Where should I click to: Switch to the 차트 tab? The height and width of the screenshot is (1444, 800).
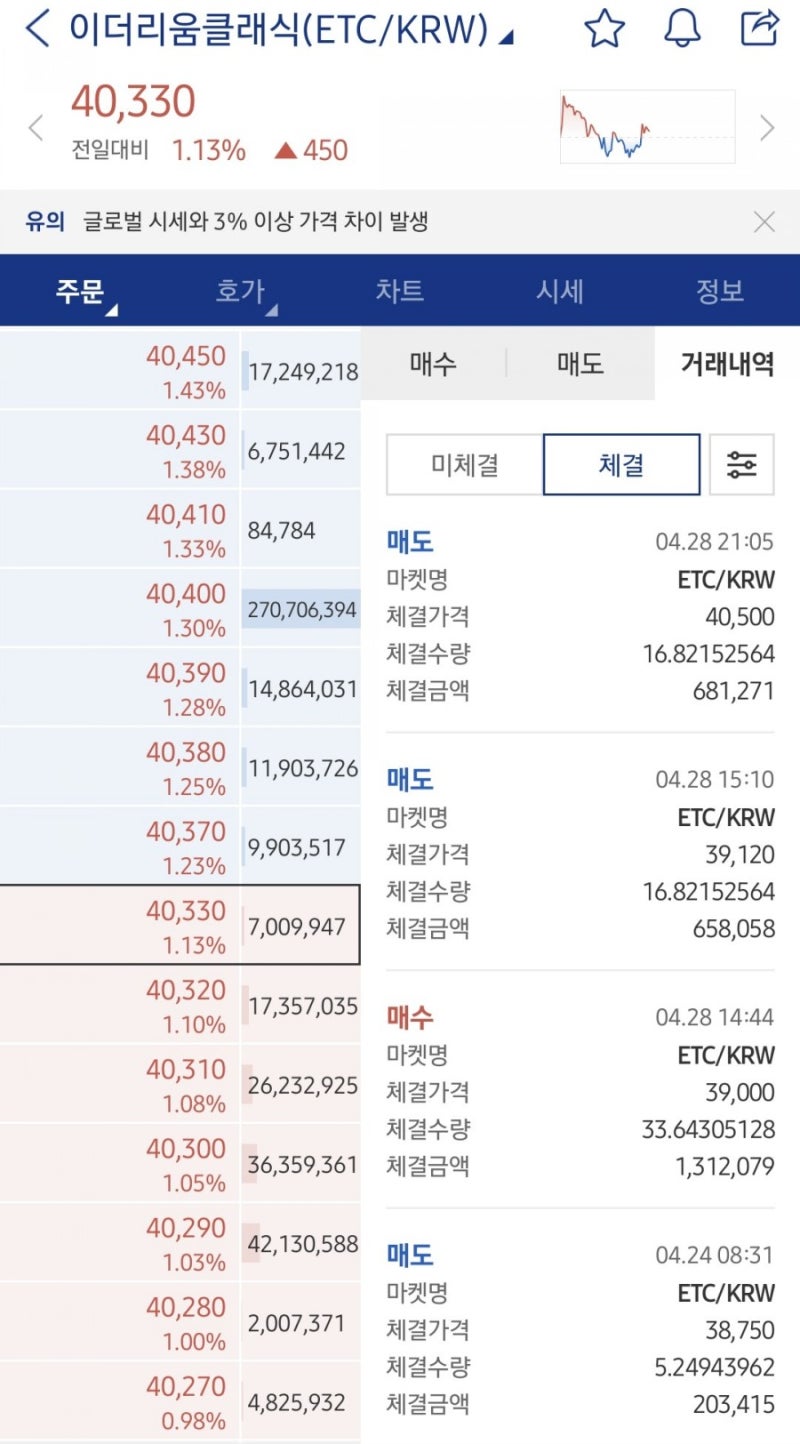point(400,290)
